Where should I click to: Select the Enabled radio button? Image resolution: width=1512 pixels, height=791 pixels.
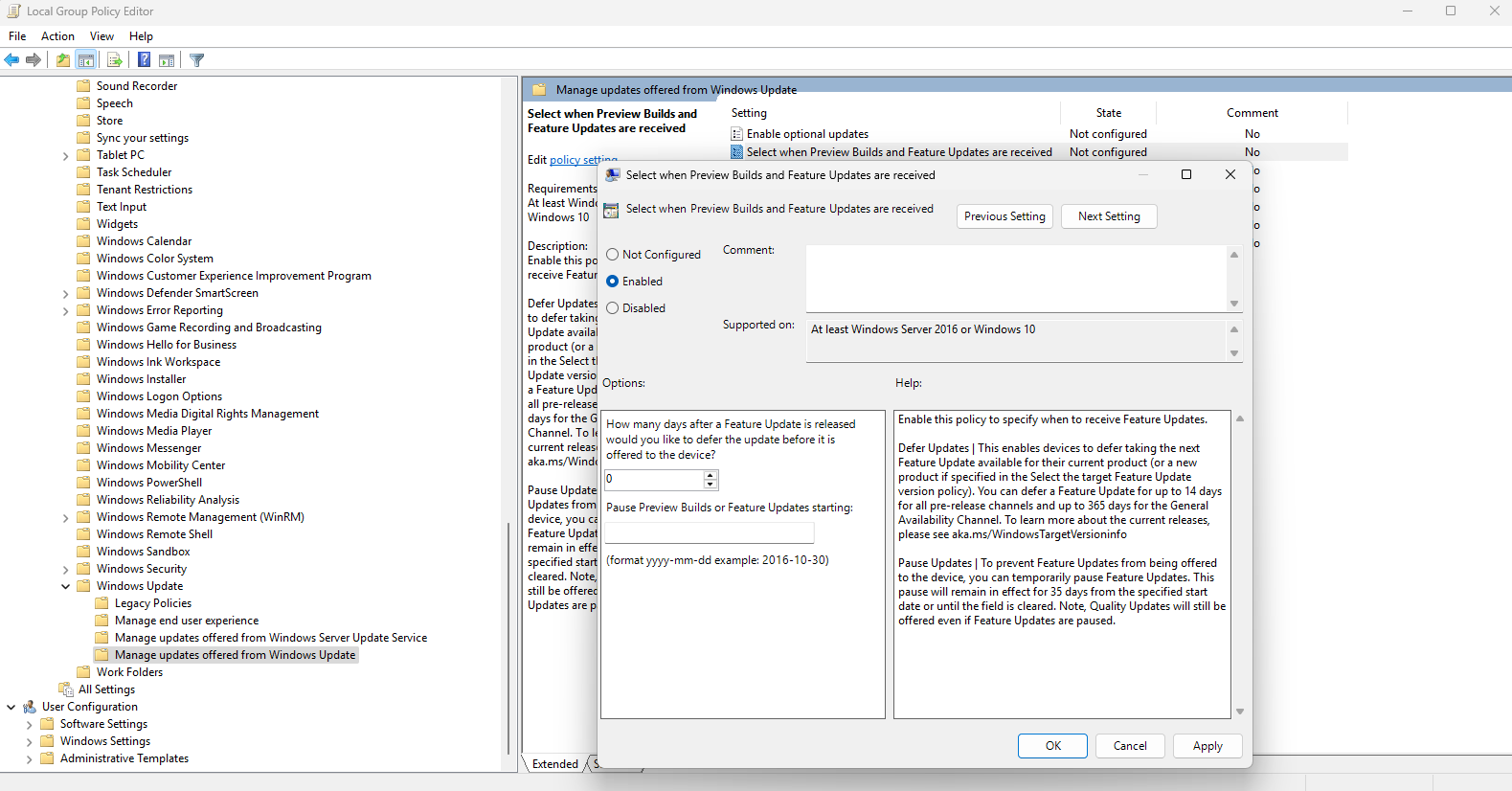(x=613, y=282)
